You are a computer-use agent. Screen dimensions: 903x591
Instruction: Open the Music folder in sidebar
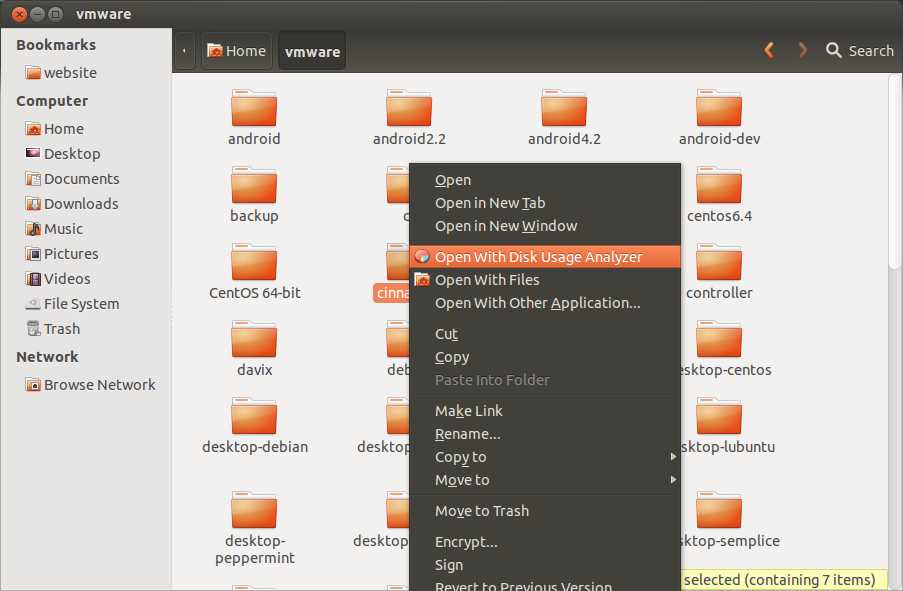54,229
